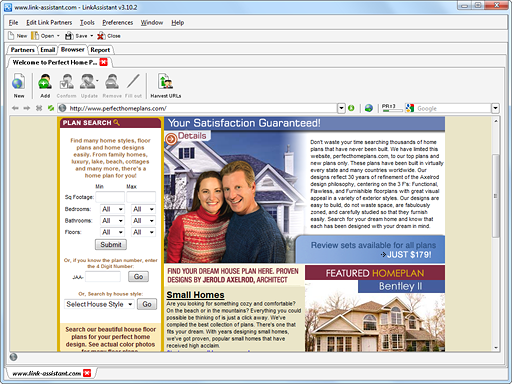Image resolution: width=512 pixels, height=384 pixels.
Task: Add a link partner with the Add icon
Action: [x=45, y=82]
